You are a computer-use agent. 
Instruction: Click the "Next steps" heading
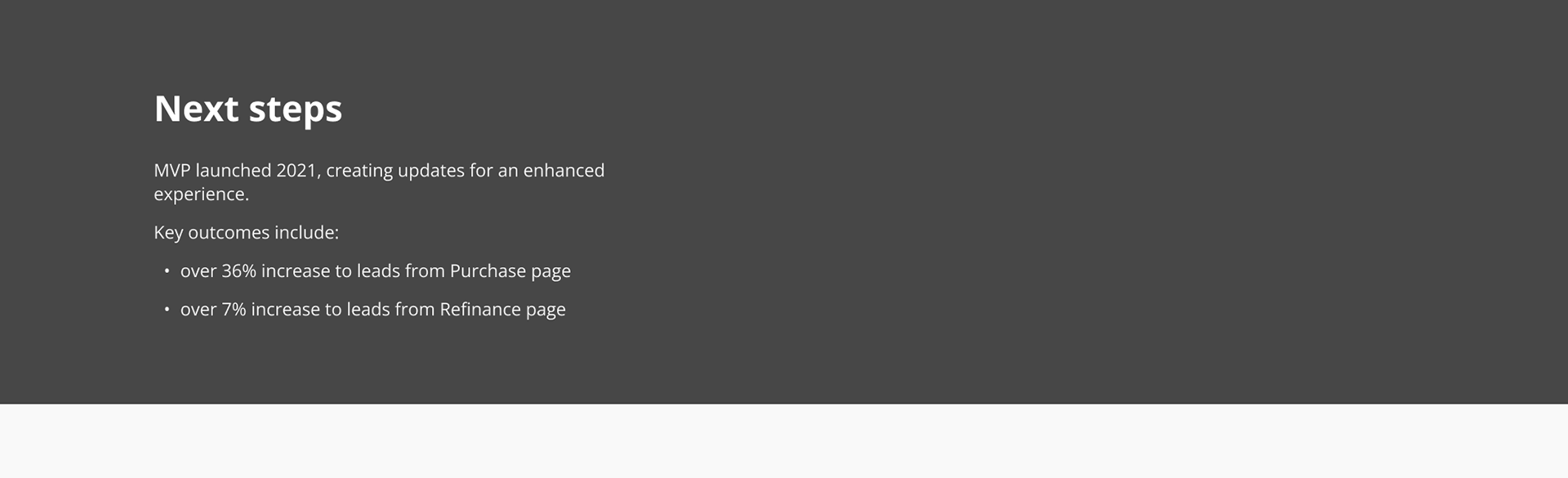[247, 109]
